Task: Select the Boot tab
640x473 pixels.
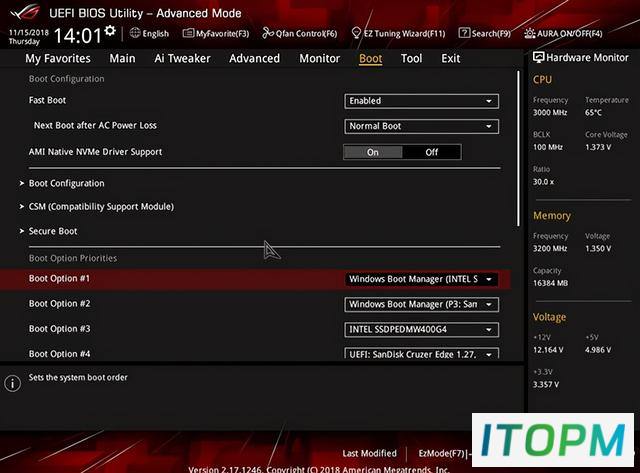Action: click(370, 58)
